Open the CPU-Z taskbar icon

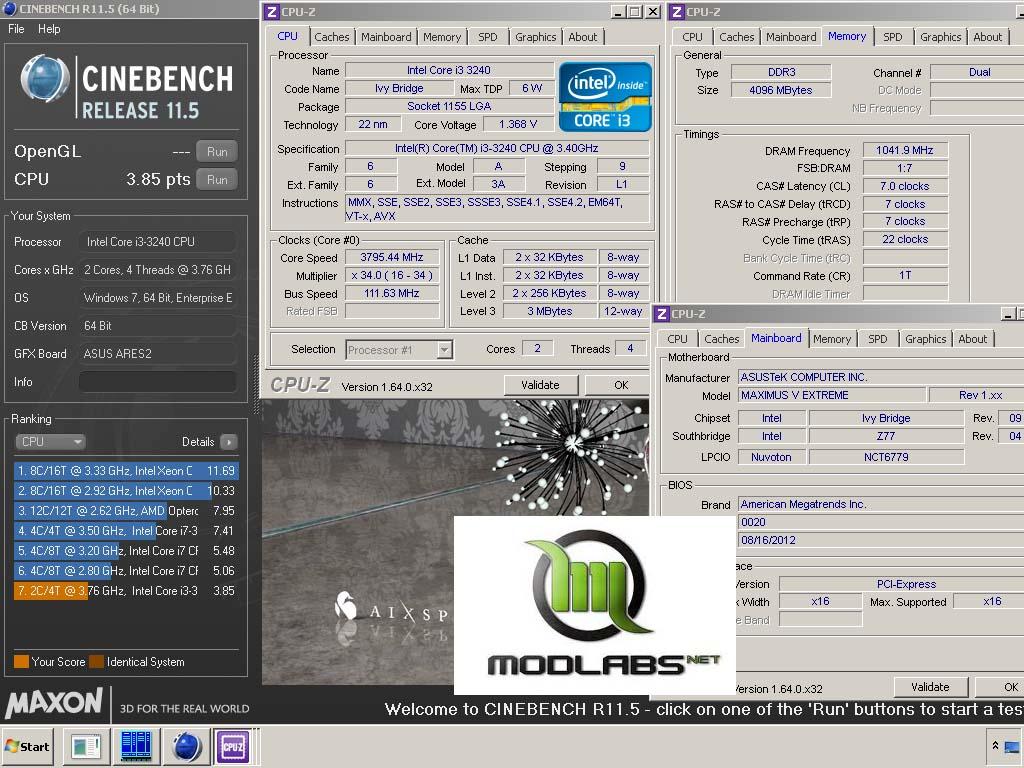click(233, 746)
